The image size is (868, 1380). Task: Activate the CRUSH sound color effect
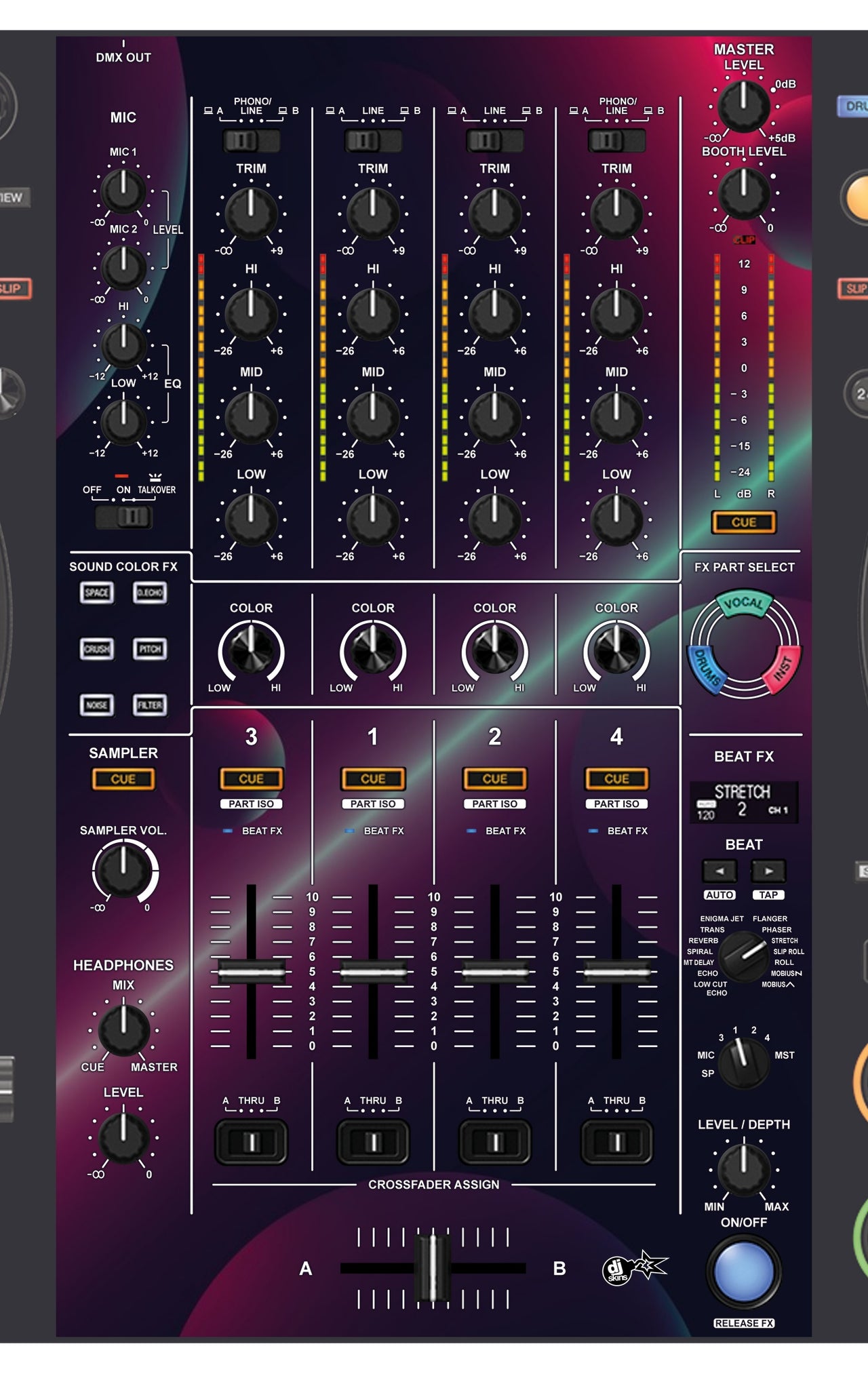click(x=96, y=649)
